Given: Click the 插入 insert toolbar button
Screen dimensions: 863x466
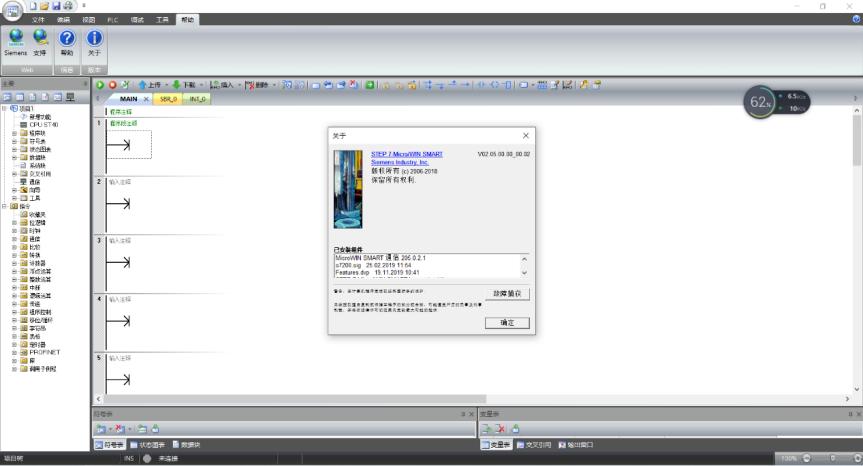Looking at the screenshot, I should click(x=222, y=85).
